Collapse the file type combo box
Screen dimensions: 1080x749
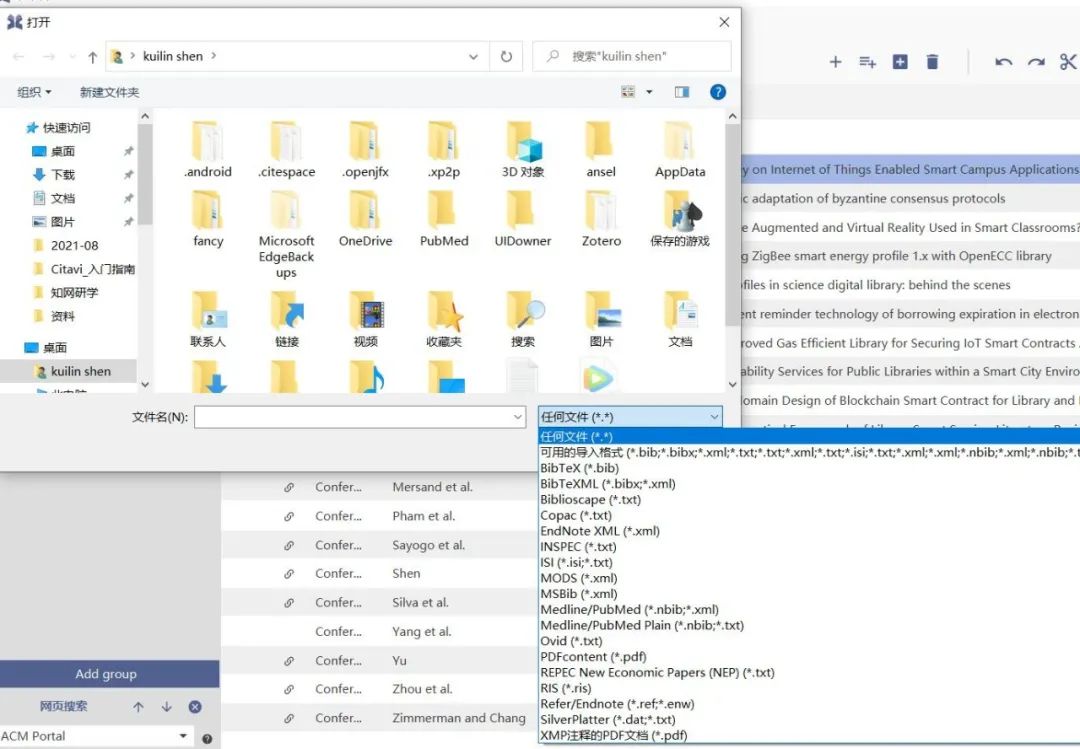[x=714, y=416]
